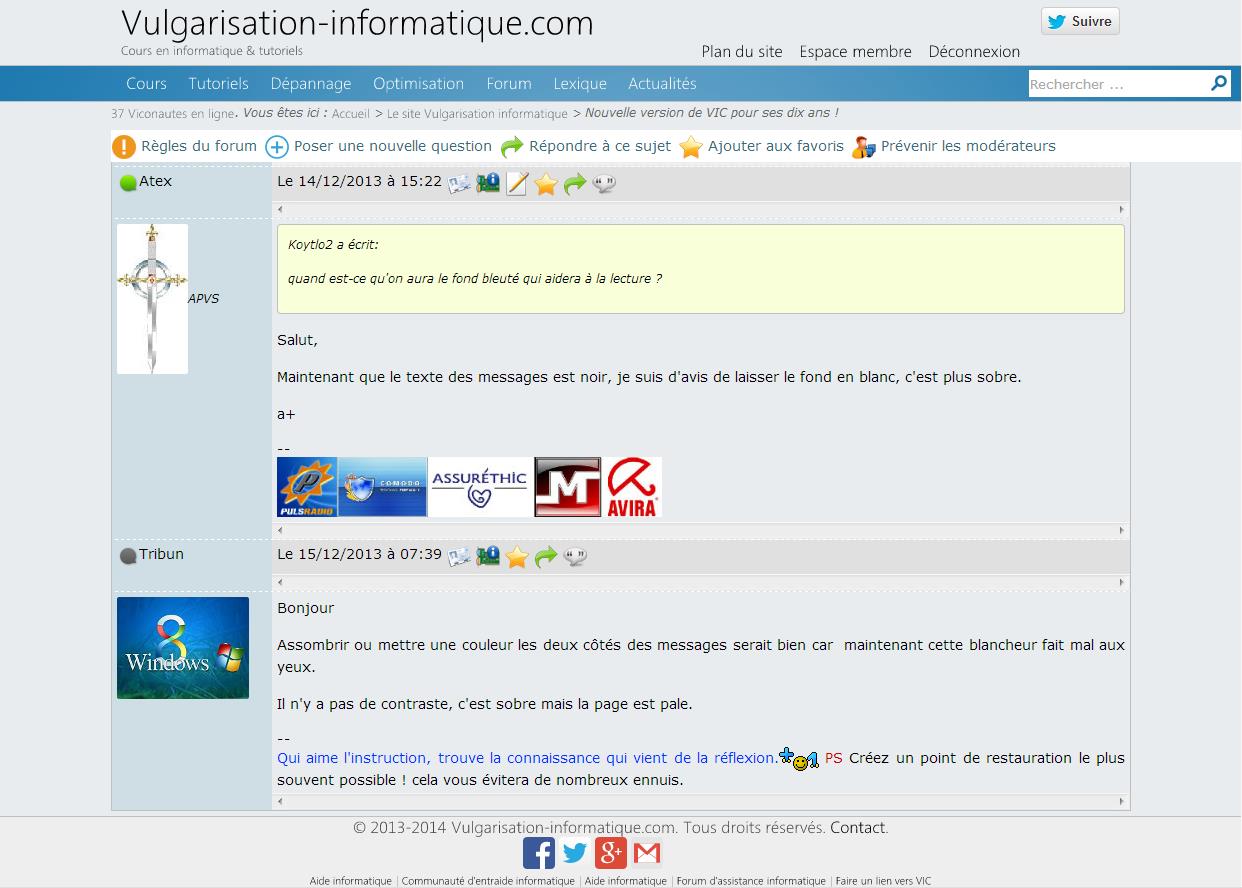Image resolution: width=1242 pixels, height=888 pixels.
Task: Open Atex's profile card icon
Action: tap(459, 184)
